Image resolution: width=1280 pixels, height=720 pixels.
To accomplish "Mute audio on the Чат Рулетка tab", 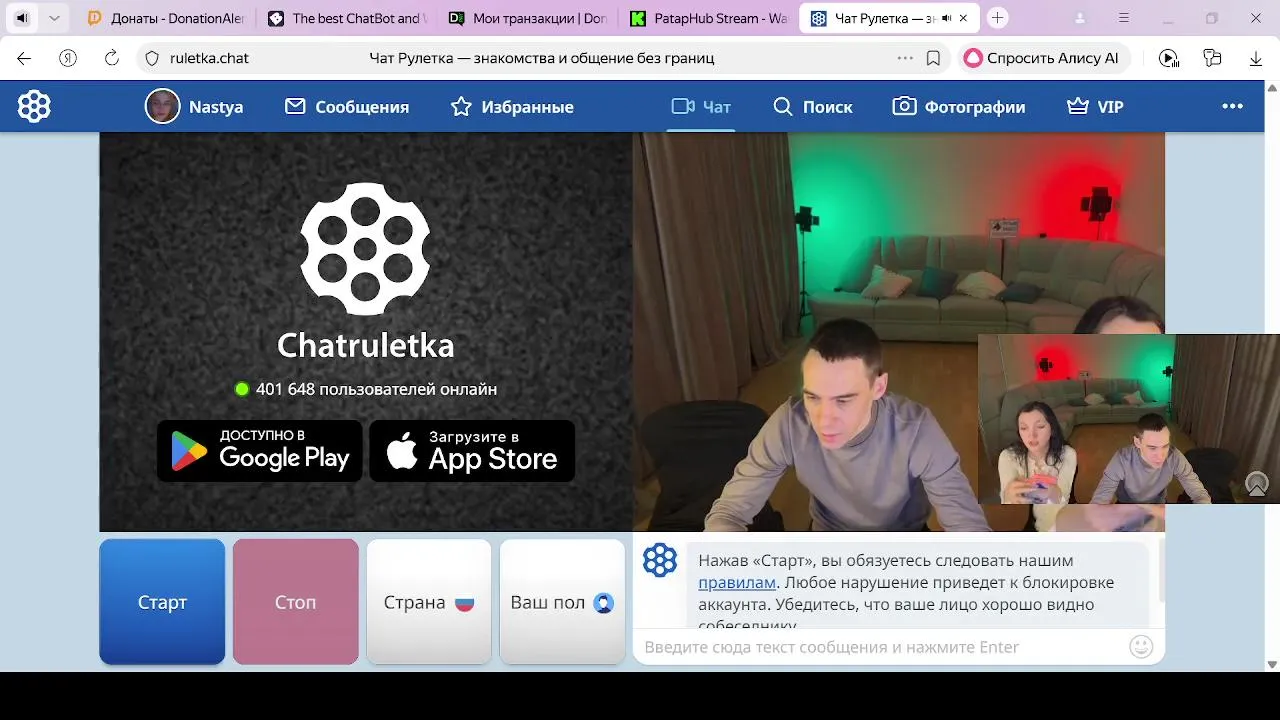I will 946,18.
